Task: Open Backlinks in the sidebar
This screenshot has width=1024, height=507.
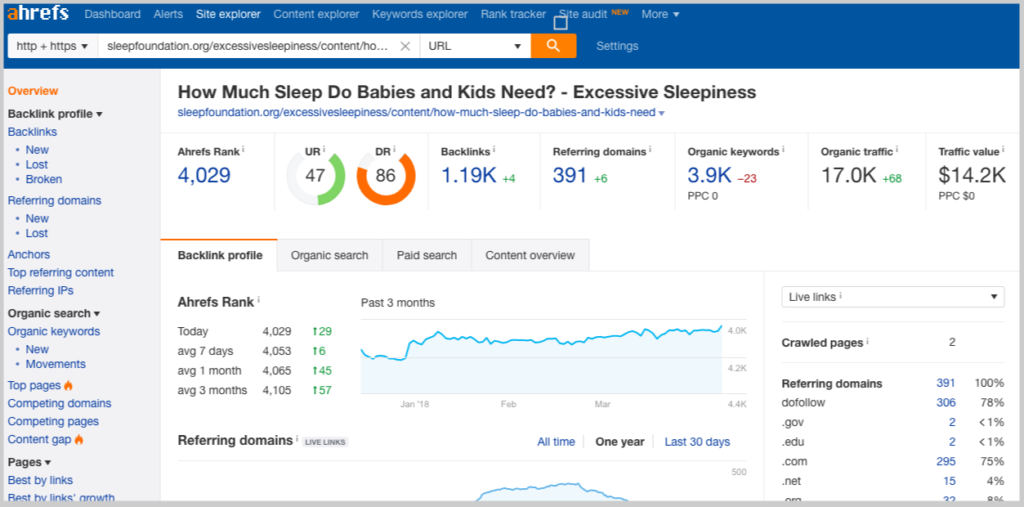Action: (x=32, y=131)
